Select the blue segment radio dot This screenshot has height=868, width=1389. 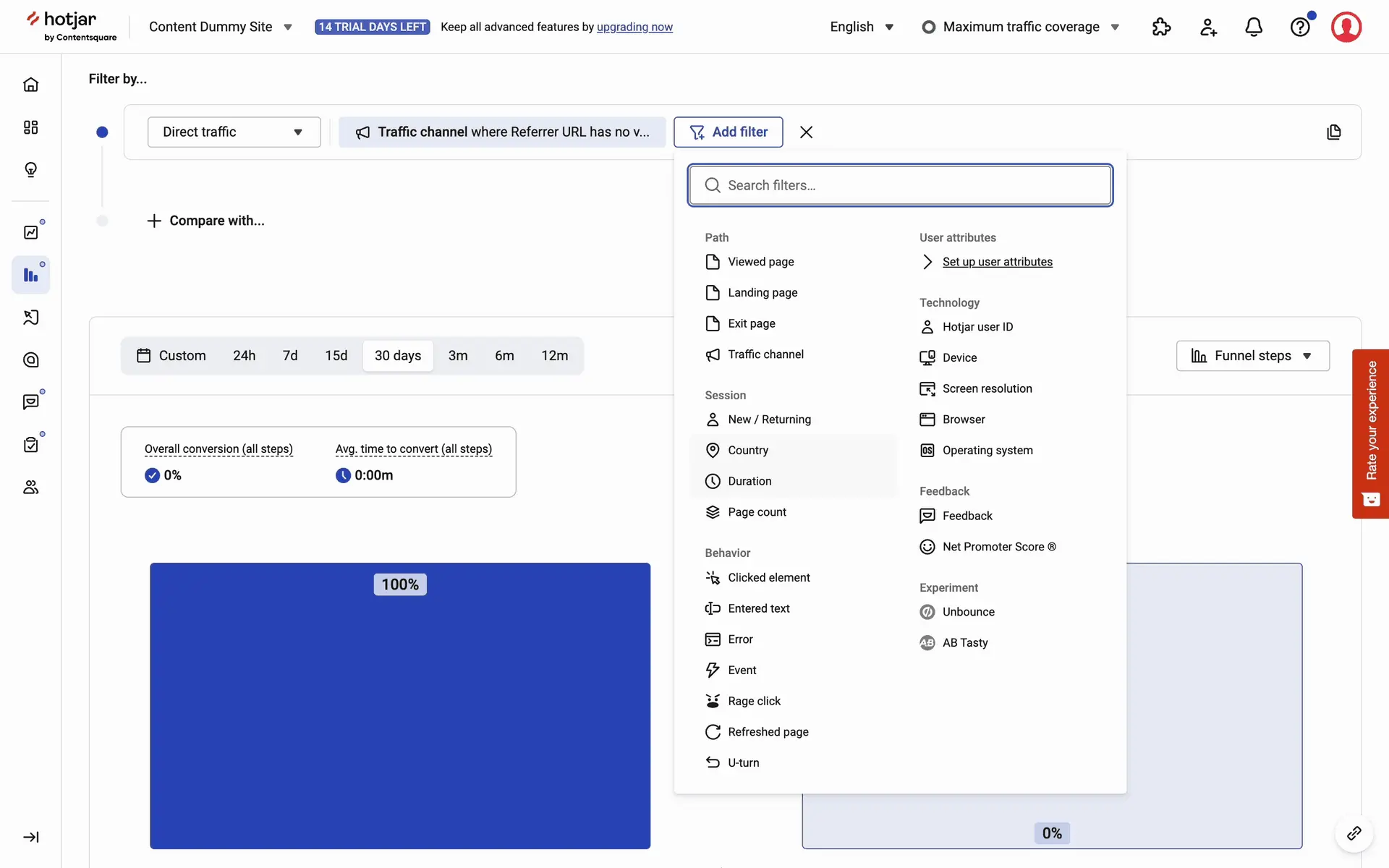point(102,132)
